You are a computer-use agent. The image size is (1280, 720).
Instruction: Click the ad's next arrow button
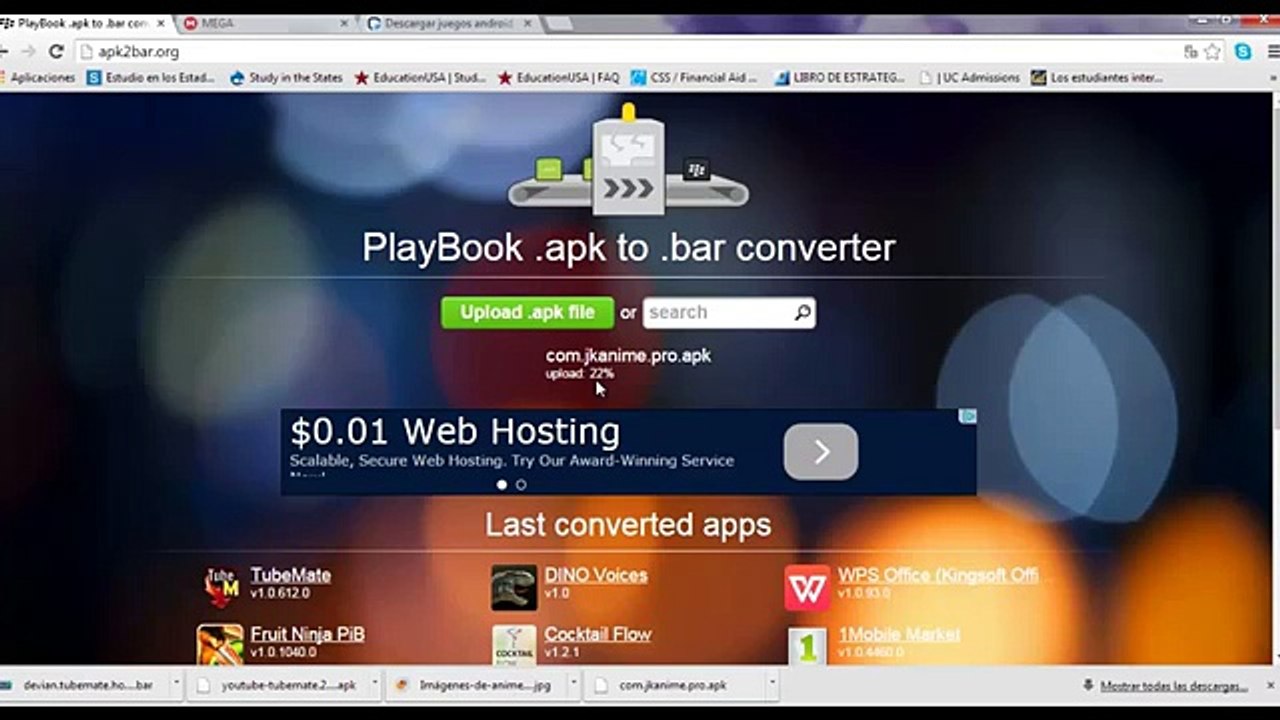[x=821, y=452]
